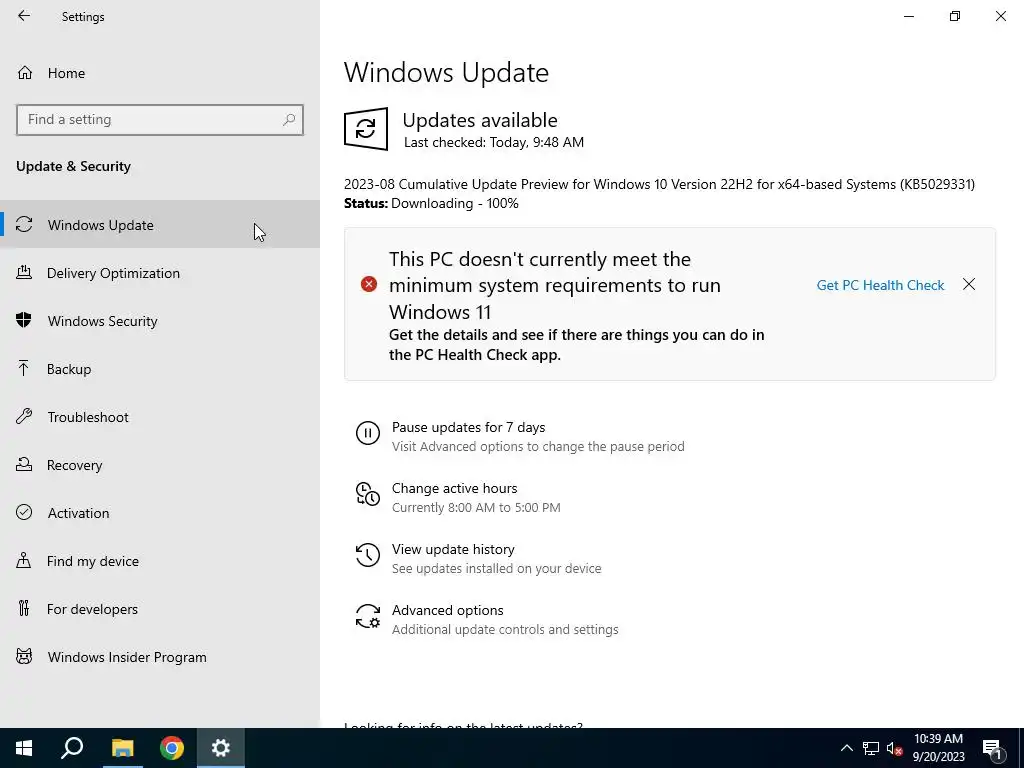Click the magnifier icon in the search box
The image size is (1024, 768).
[289, 120]
